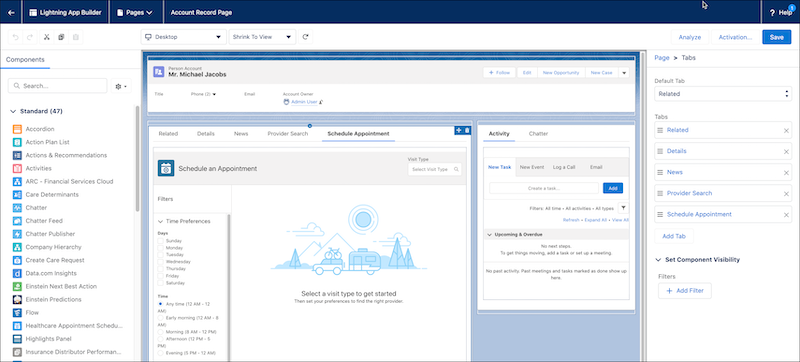Select the Create Care Request icon
This screenshot has height=362, width=800.
(x=17, y=260)
